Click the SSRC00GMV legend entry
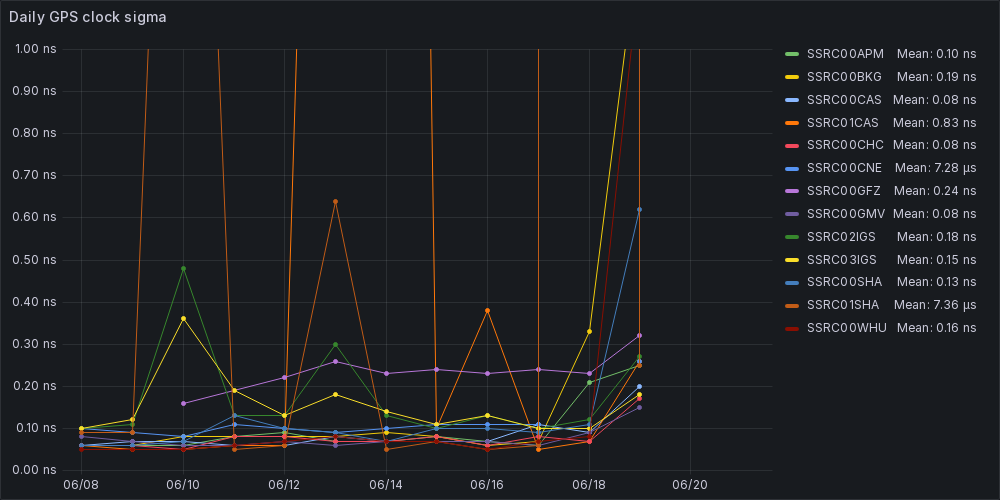This screenshot has width=1000, height=500. pos(846,213)
